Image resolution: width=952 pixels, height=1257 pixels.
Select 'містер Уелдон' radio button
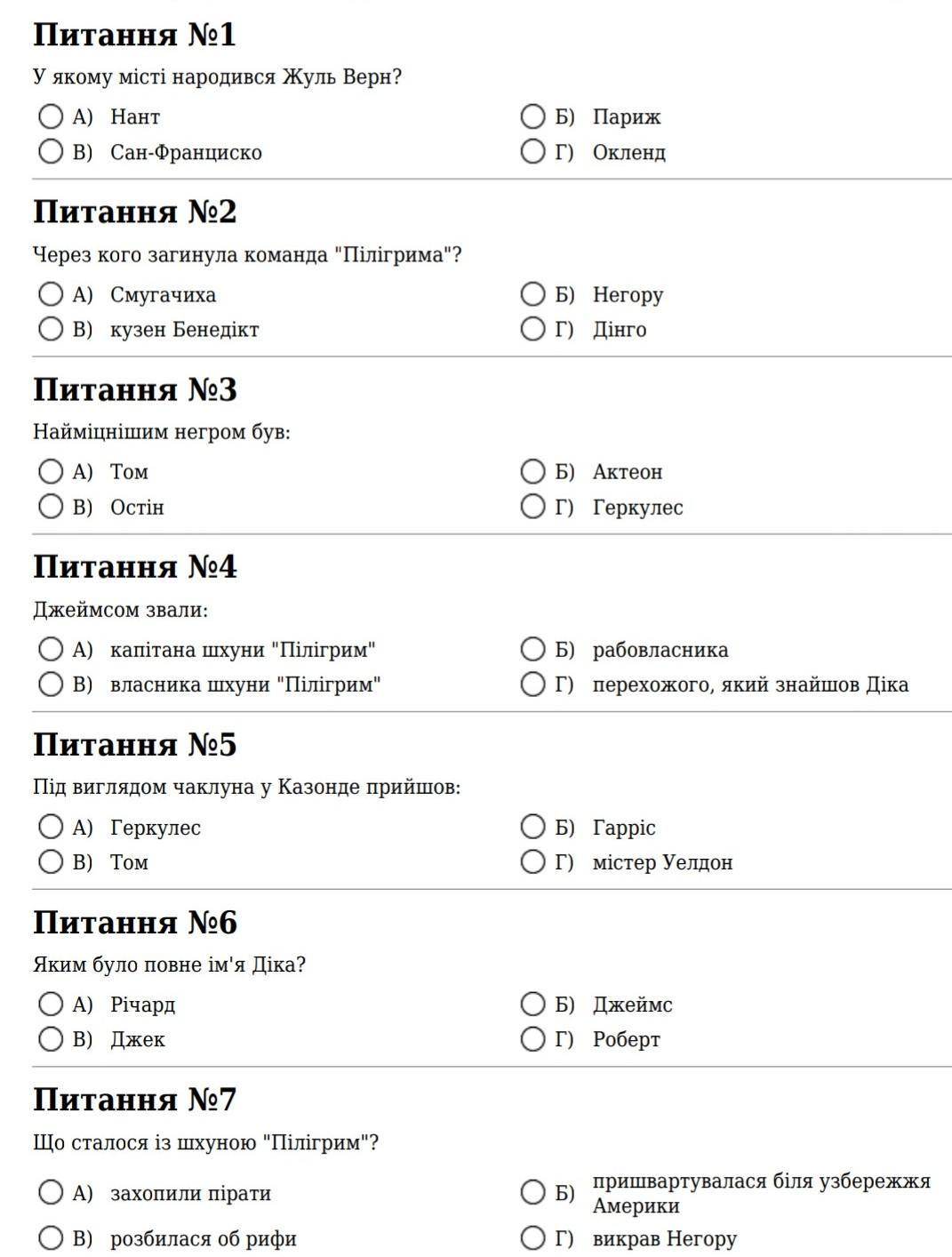[x=532, y=861]
